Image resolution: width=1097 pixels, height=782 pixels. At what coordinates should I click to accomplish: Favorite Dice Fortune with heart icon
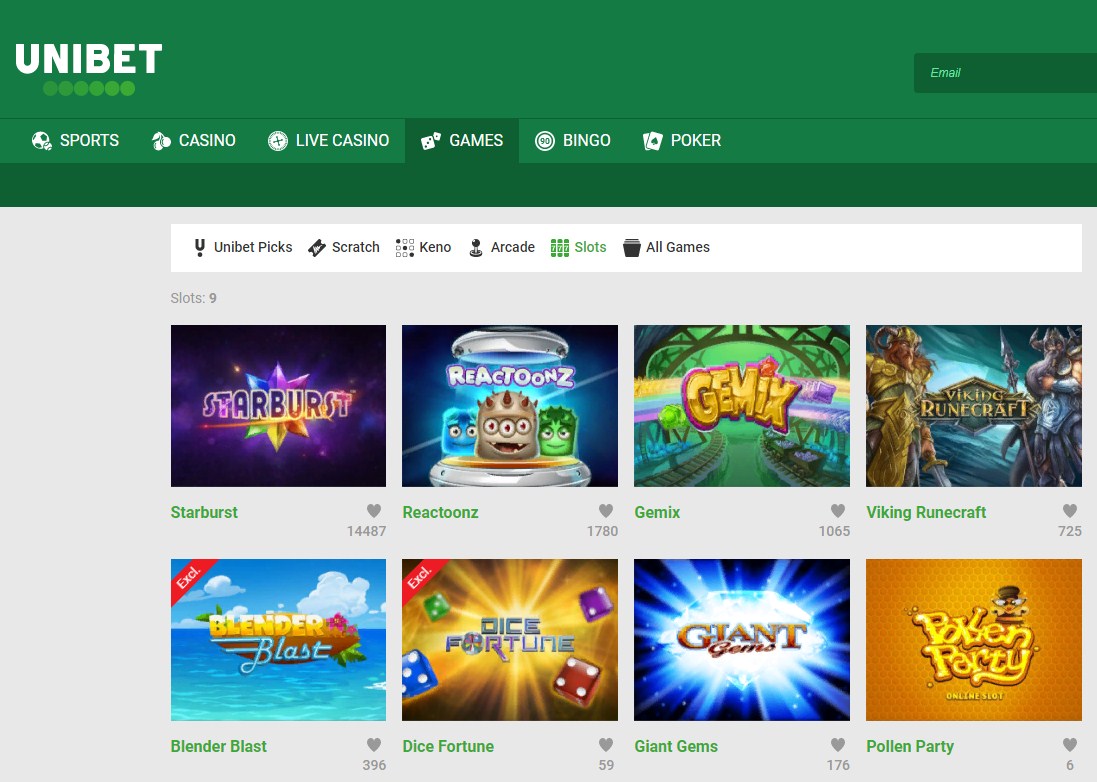tap(606, 744)
